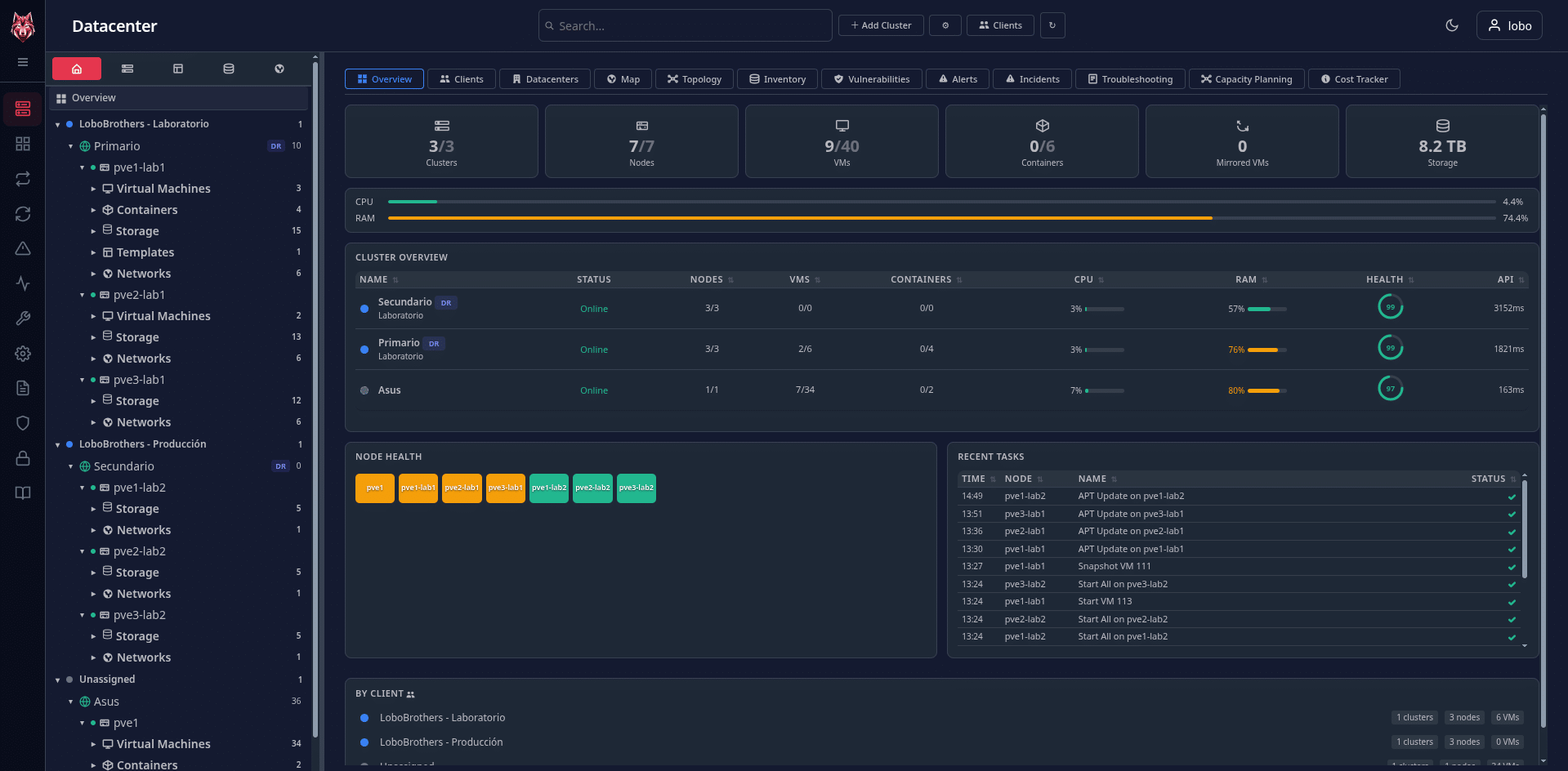Click the green pve2-lab2 node health tile
1568x771 pixels.
592,488
